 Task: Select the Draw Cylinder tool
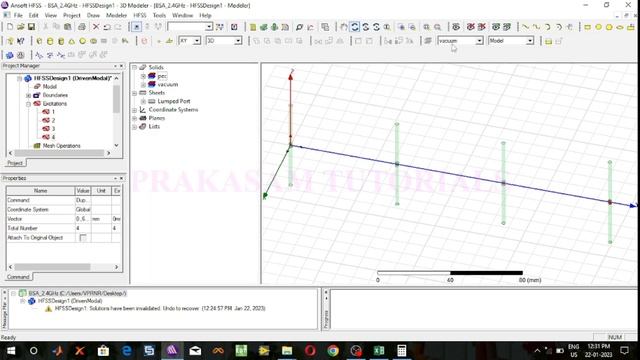(x=50, y=41)
